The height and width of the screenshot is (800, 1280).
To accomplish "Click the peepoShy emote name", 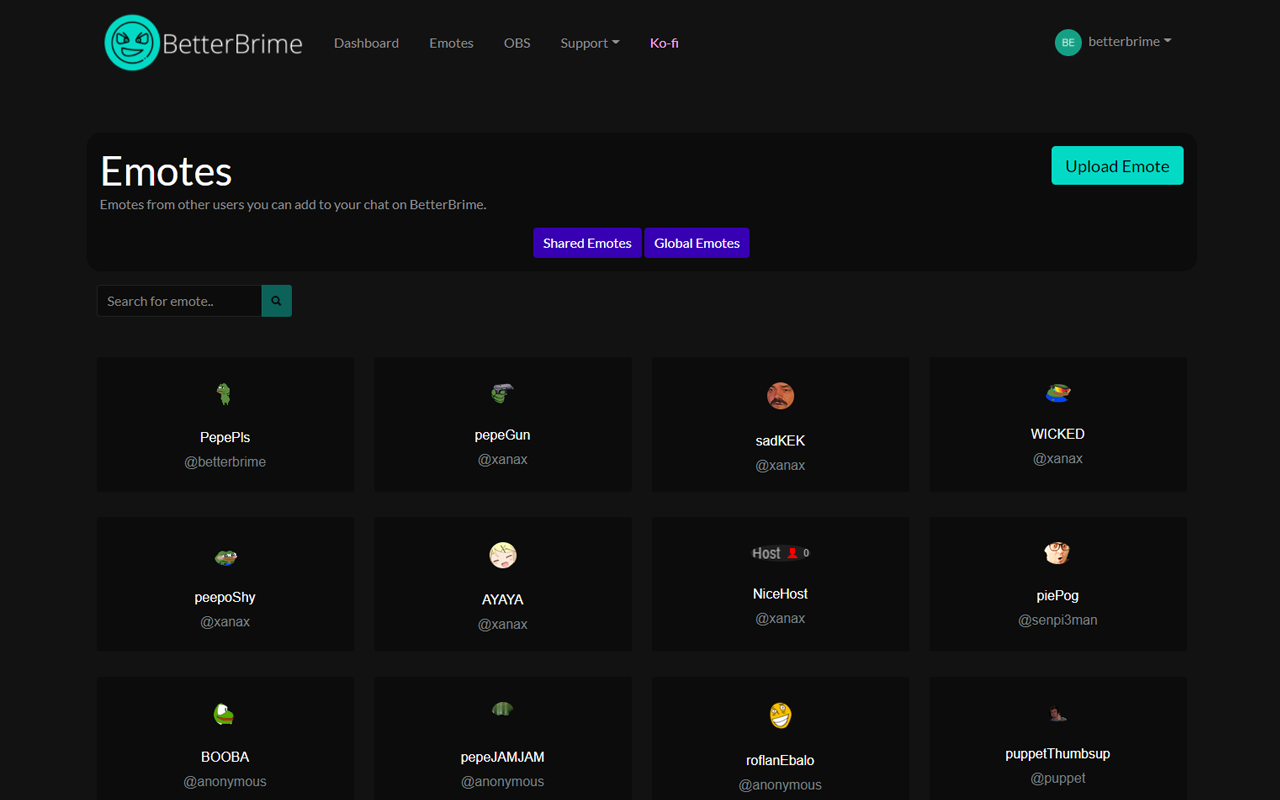I will (x=225, y=597).
